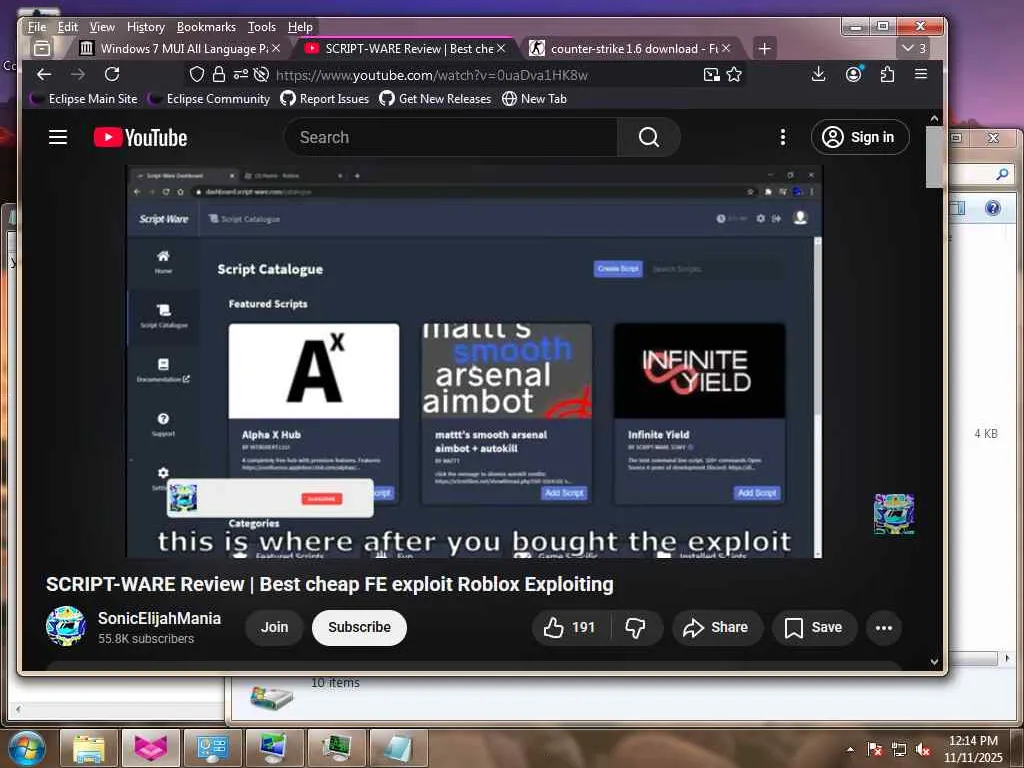Viewport: 1024px width, 768px height.
Task: Open picture-in-picture from the address bar
Action: pos(712,74)
